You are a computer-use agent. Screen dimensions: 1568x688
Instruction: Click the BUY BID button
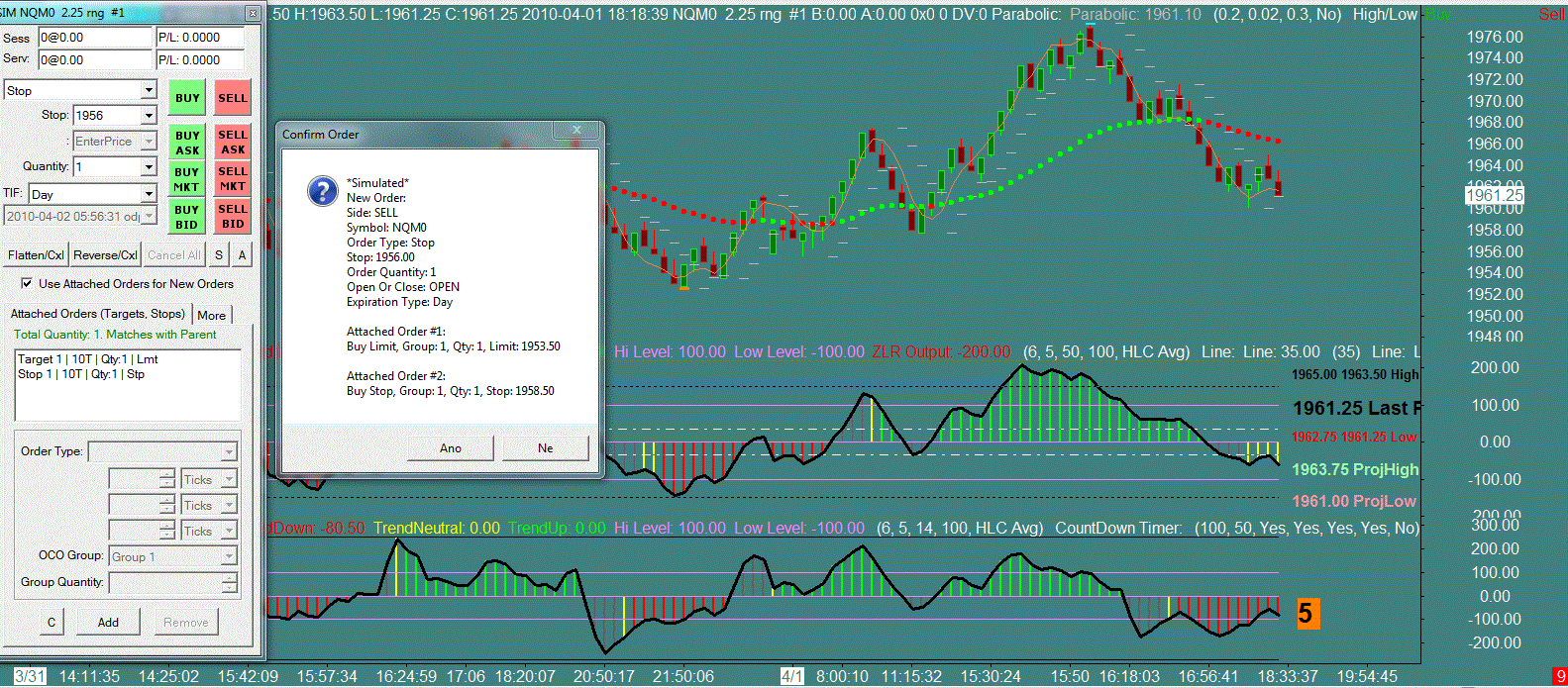(x=186, y=217)
